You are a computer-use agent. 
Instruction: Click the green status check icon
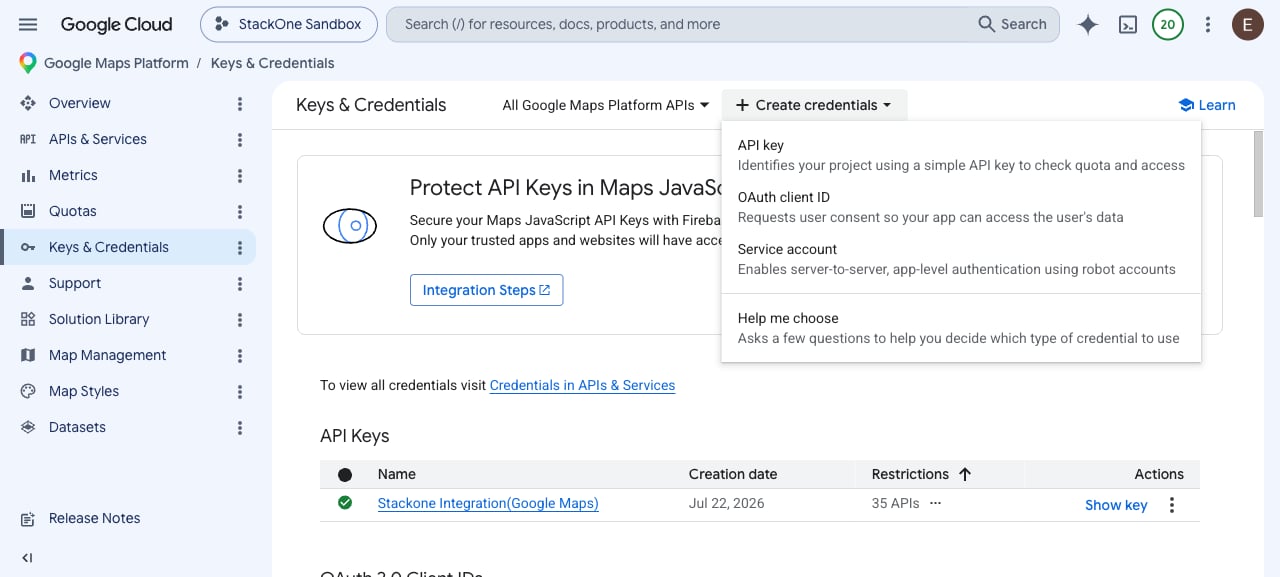[345, 502]
